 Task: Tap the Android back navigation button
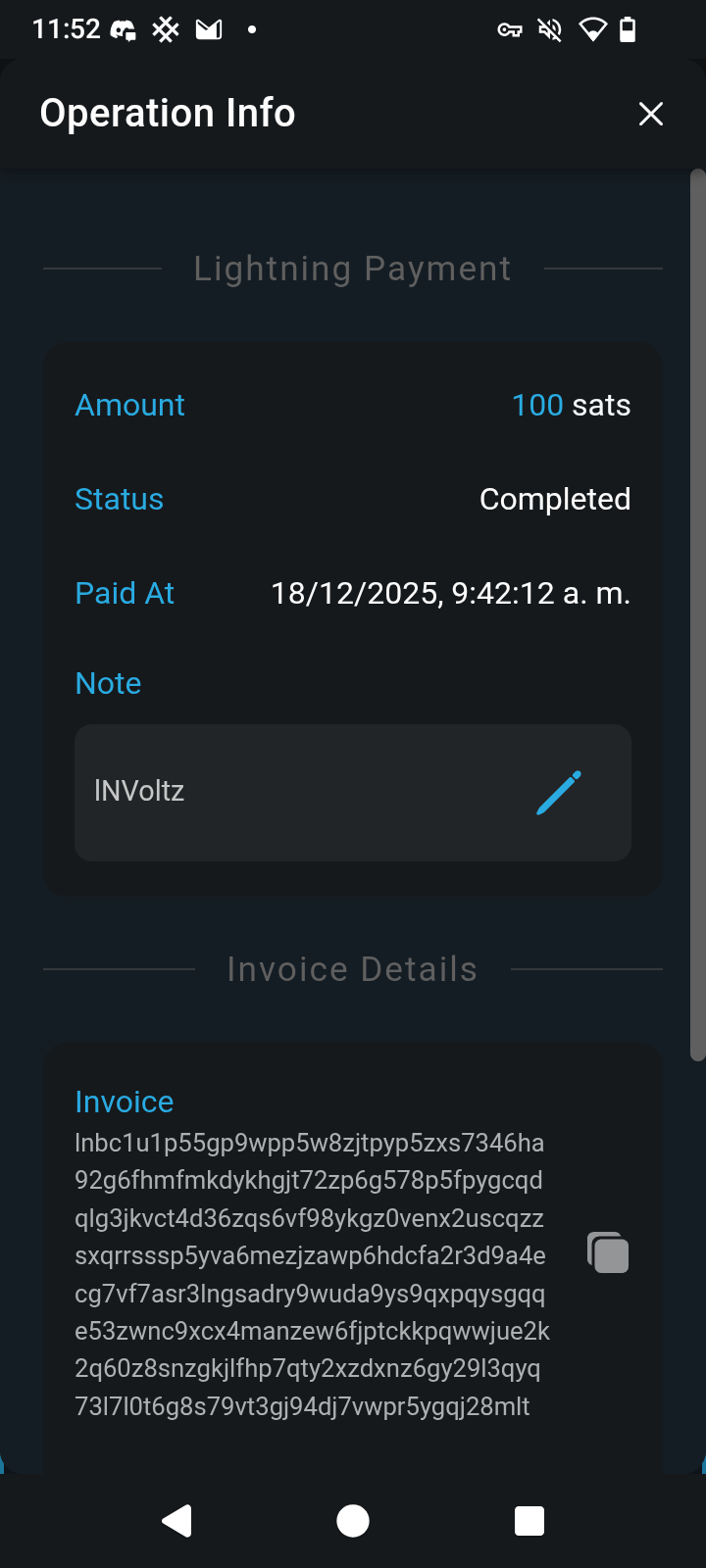[176, 1521]
